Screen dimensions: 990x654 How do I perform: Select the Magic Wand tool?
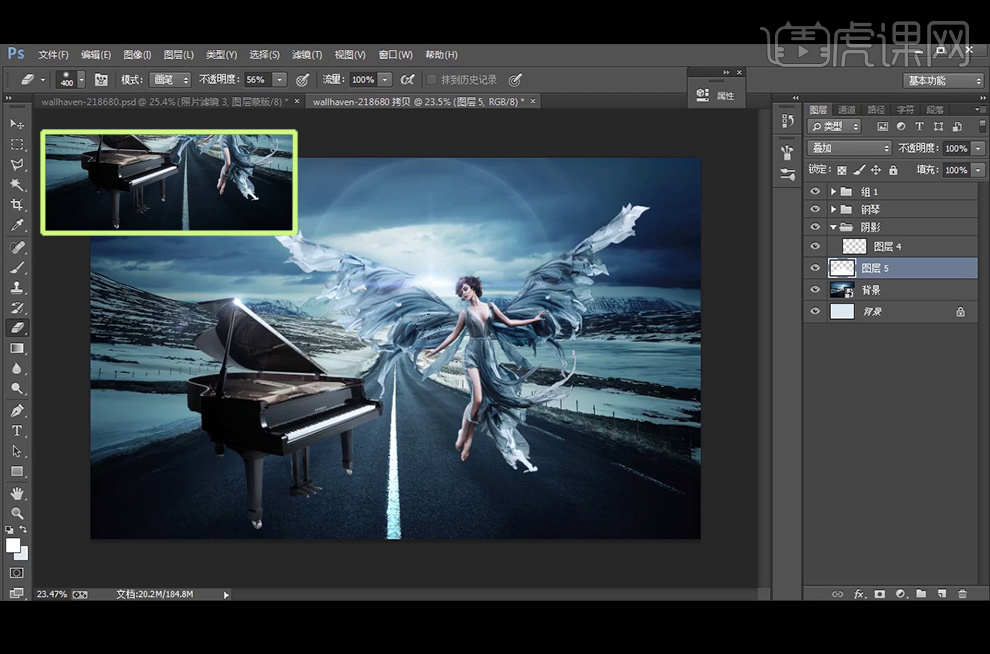tap(17, 185)
